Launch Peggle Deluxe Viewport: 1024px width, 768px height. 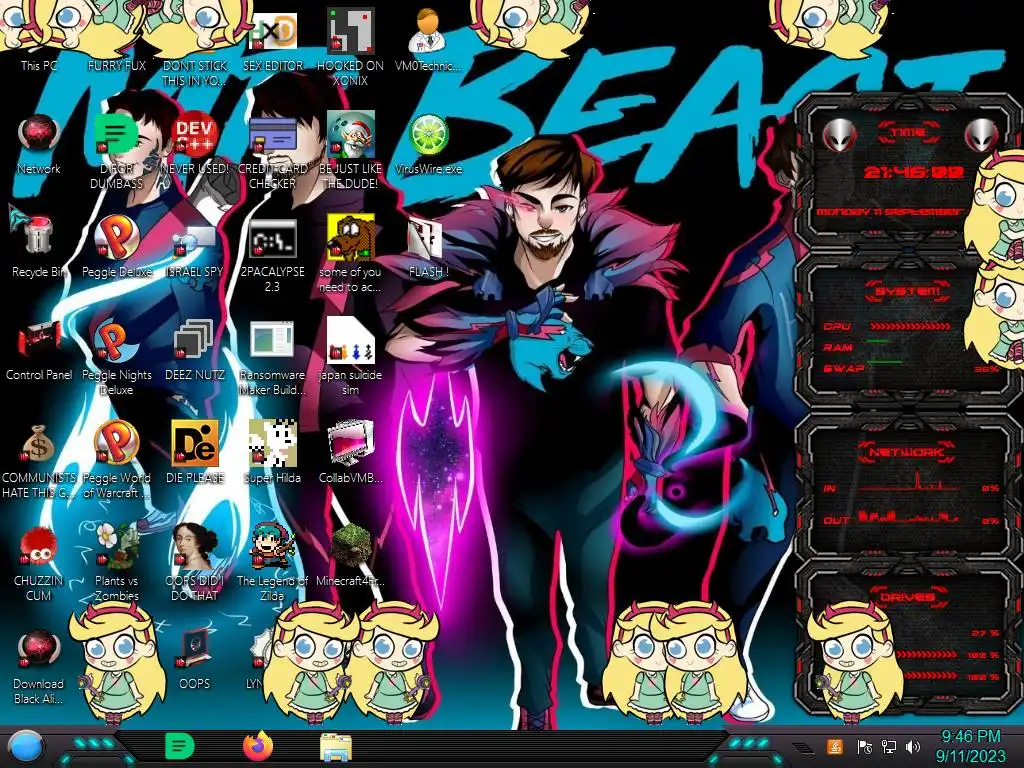click(x=116, y=238)
